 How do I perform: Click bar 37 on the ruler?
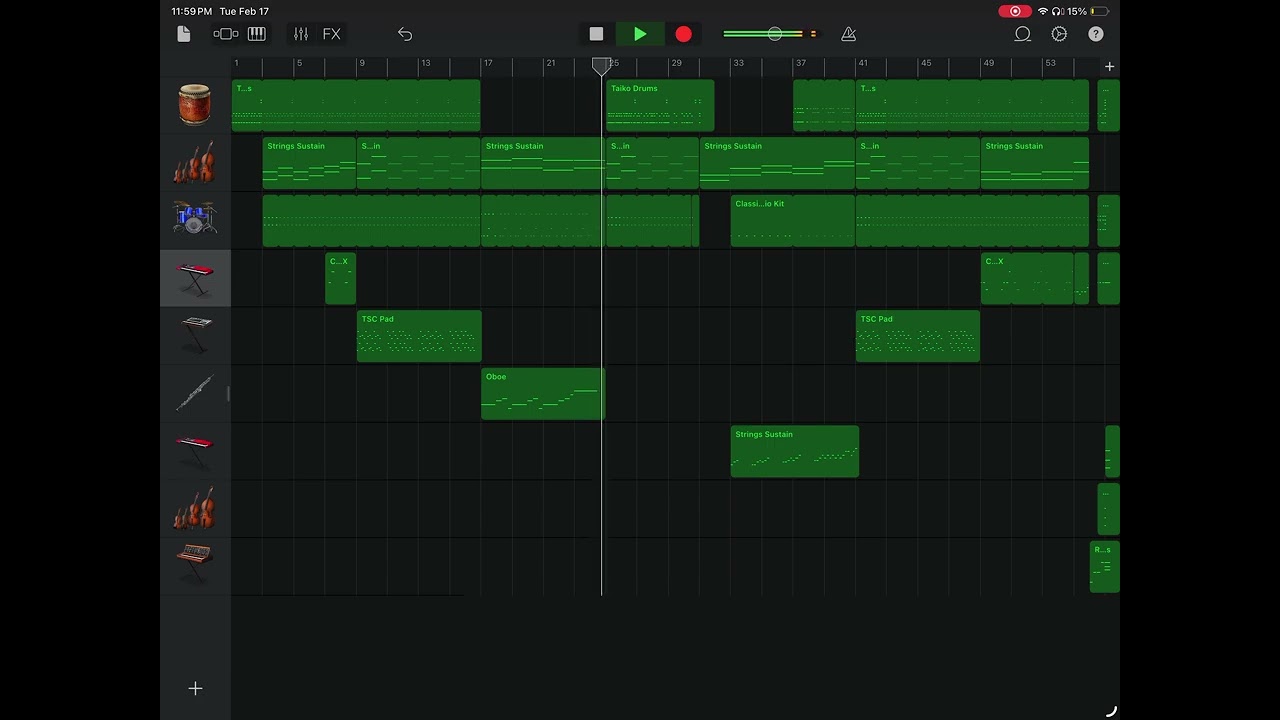pos(800,63)
